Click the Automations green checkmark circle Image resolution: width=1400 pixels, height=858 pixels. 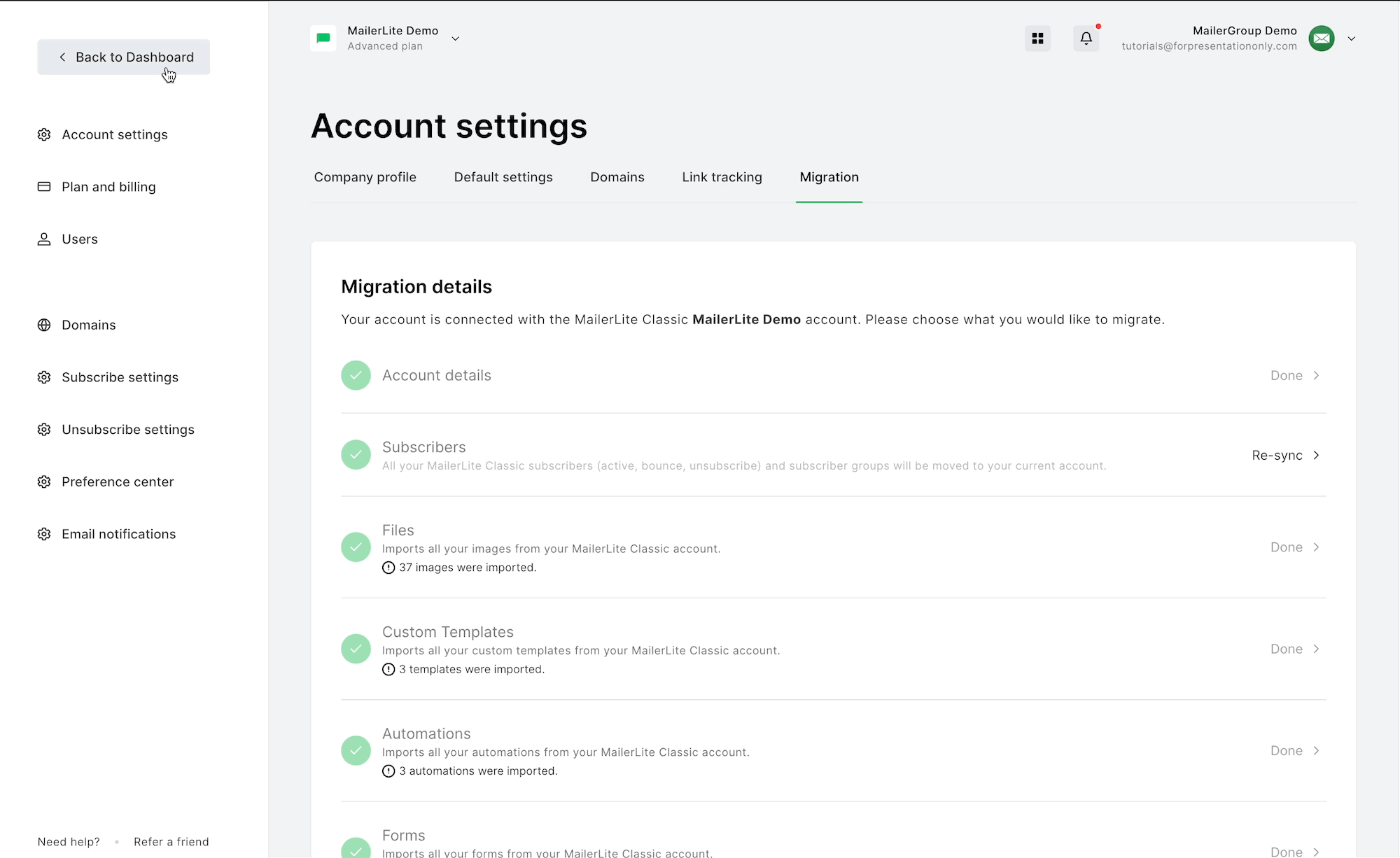356,750
